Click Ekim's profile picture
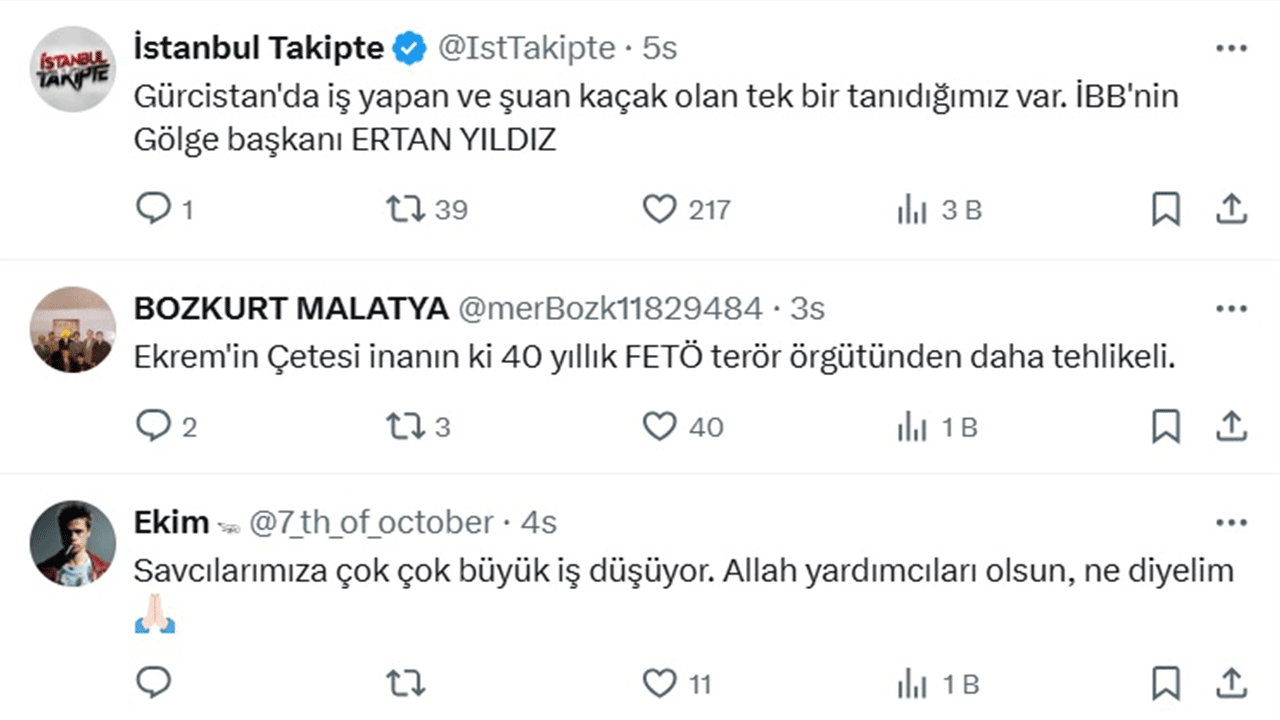Screen dimensions: 1280x720 tap(73, 543)
